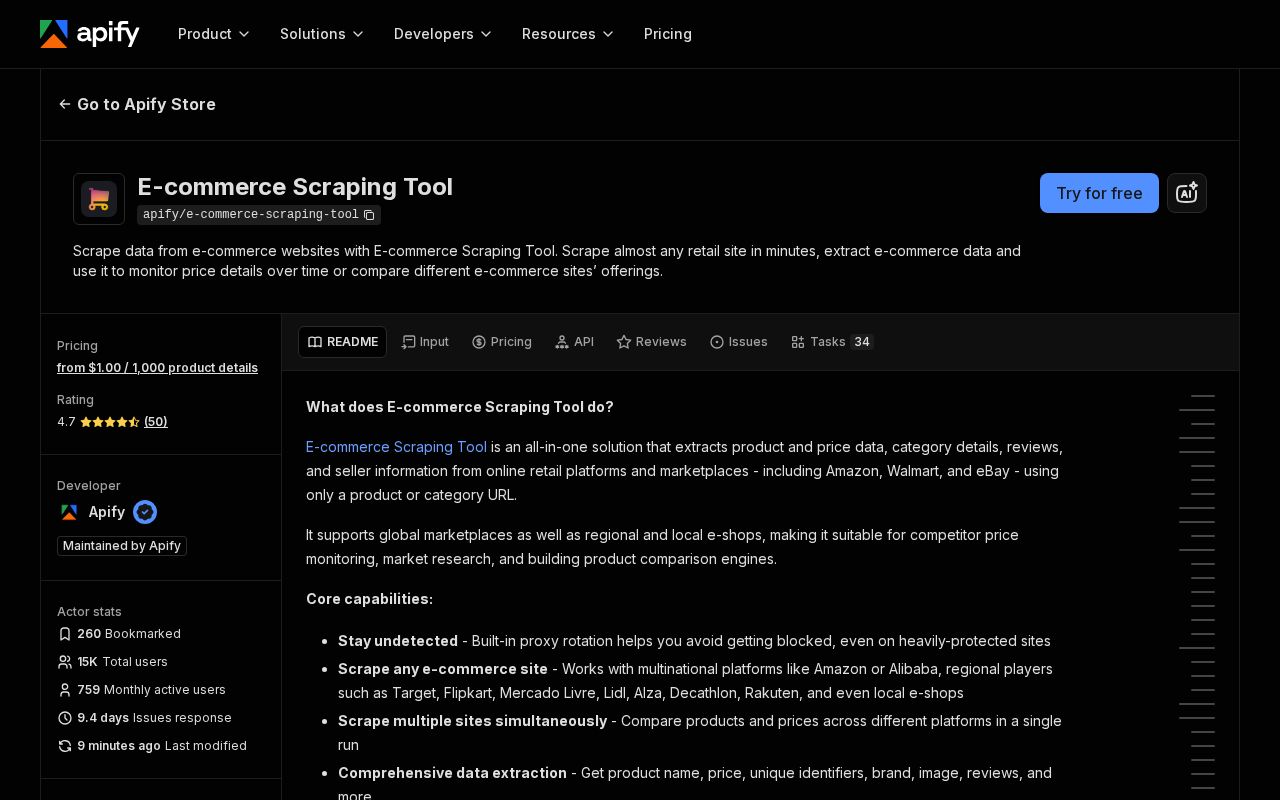The width and height of the screenshot is (1280, 800).
Task: Click the Actor stats label in the sidebar
Action: coord(89,612)
